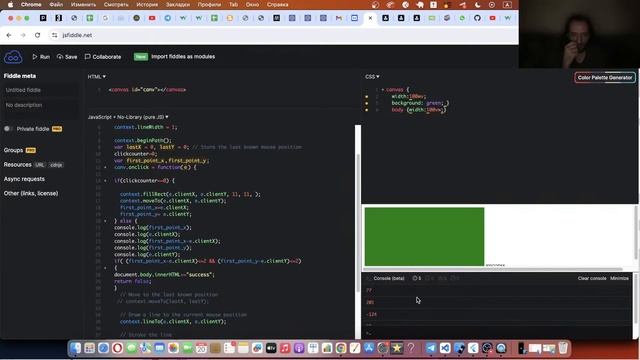This screenshot has height=360, width=640.
Task: Open the Закладки menu
Action: click(178, 4)
